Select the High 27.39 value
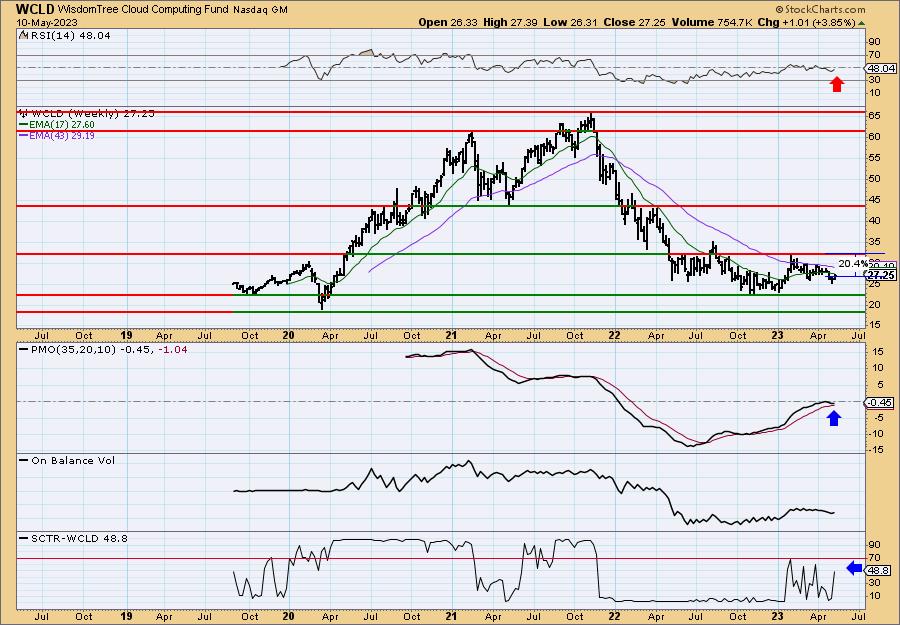Screen dimensions: 900x625 click(x=510, y=22)
